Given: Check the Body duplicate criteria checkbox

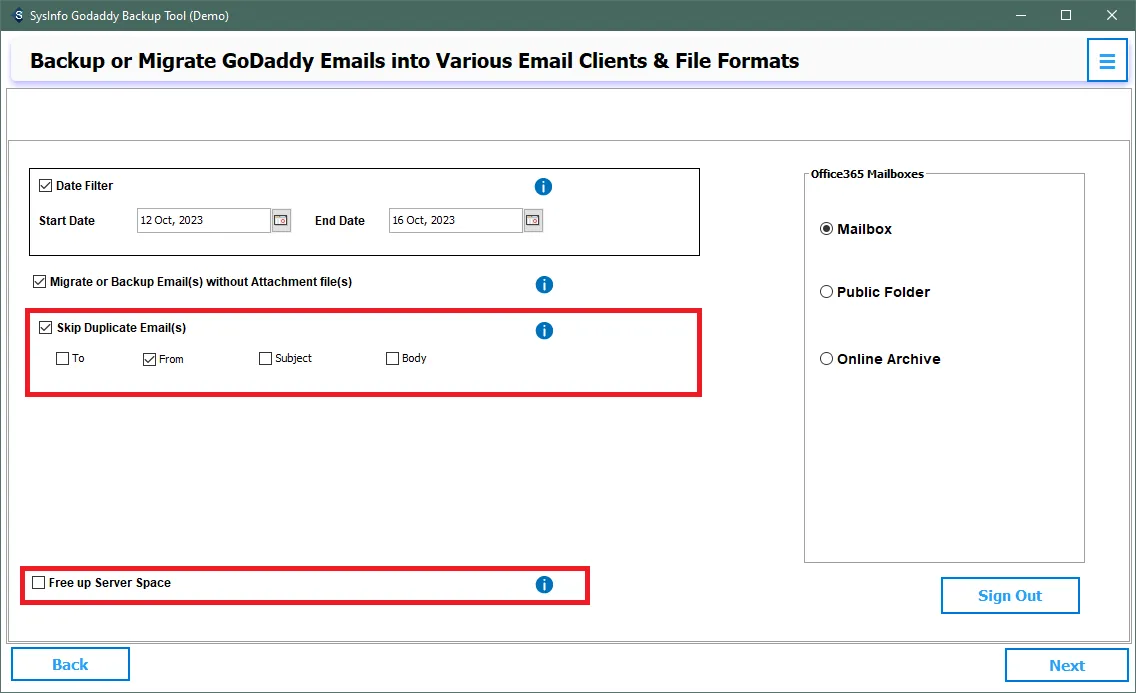Looking at the screenshot, I should pyautogui.click(x=393, y=358).
